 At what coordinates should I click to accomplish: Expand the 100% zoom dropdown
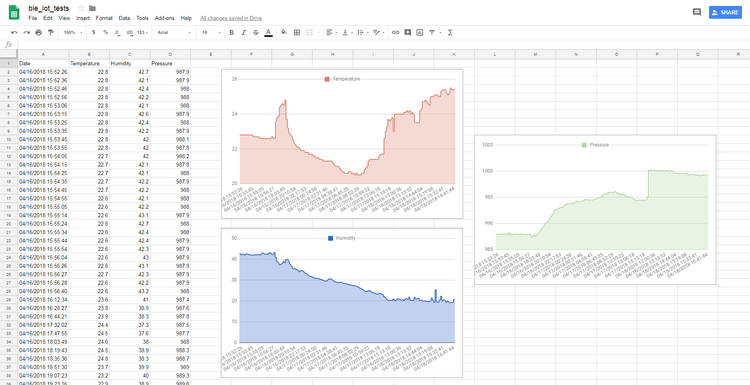(73, 33)
